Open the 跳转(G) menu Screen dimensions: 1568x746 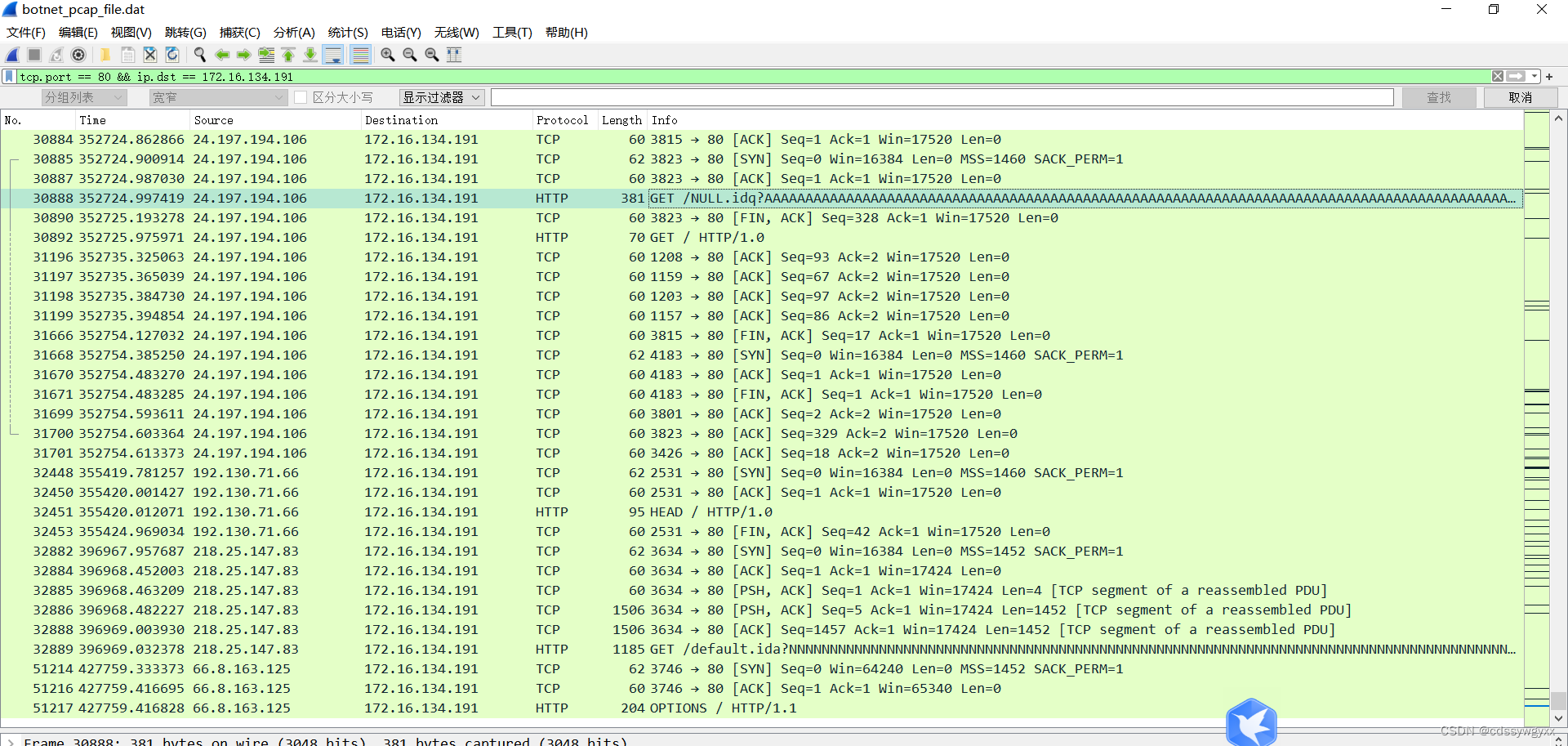tap(185, 33)
